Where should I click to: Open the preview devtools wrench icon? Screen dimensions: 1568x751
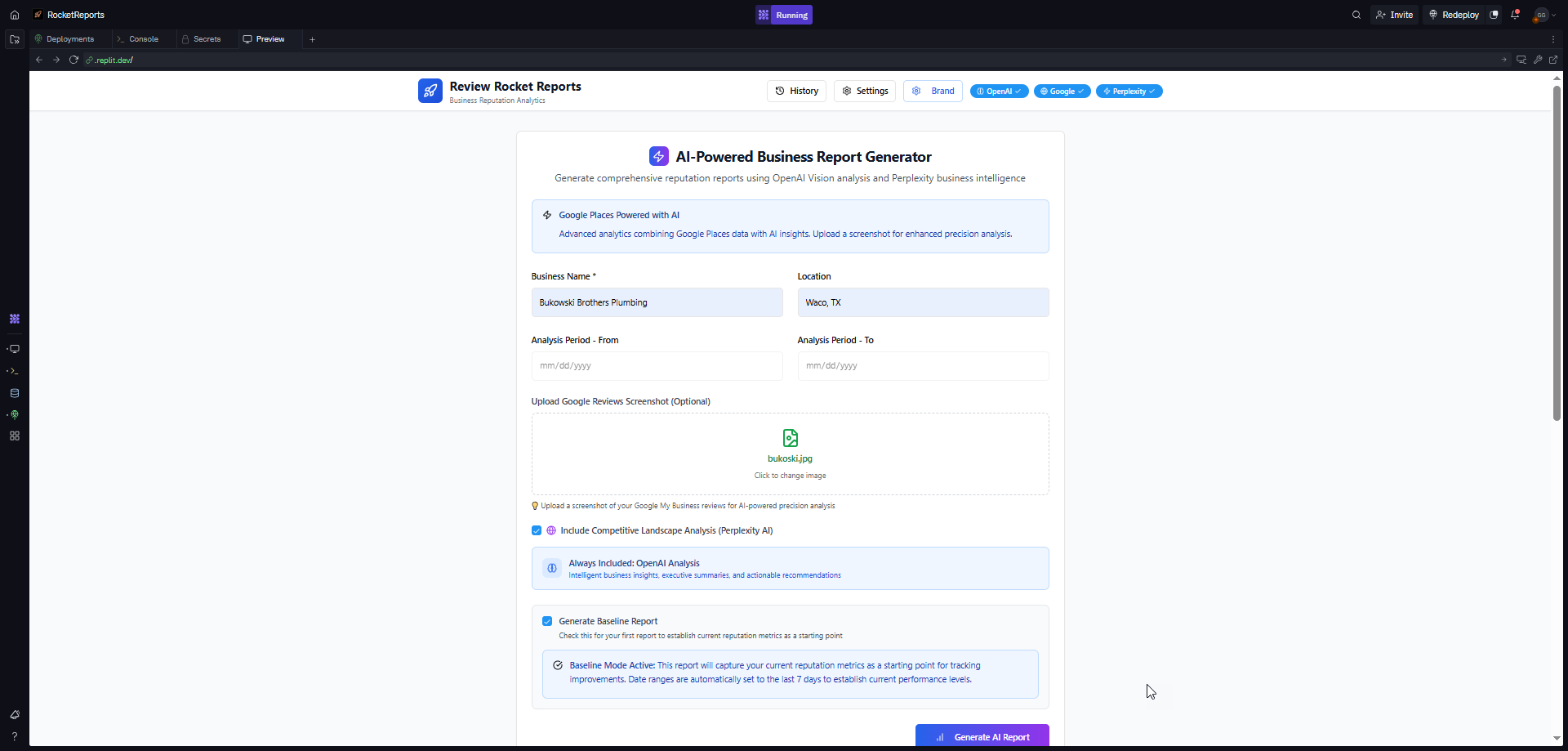pos(1538,60)
